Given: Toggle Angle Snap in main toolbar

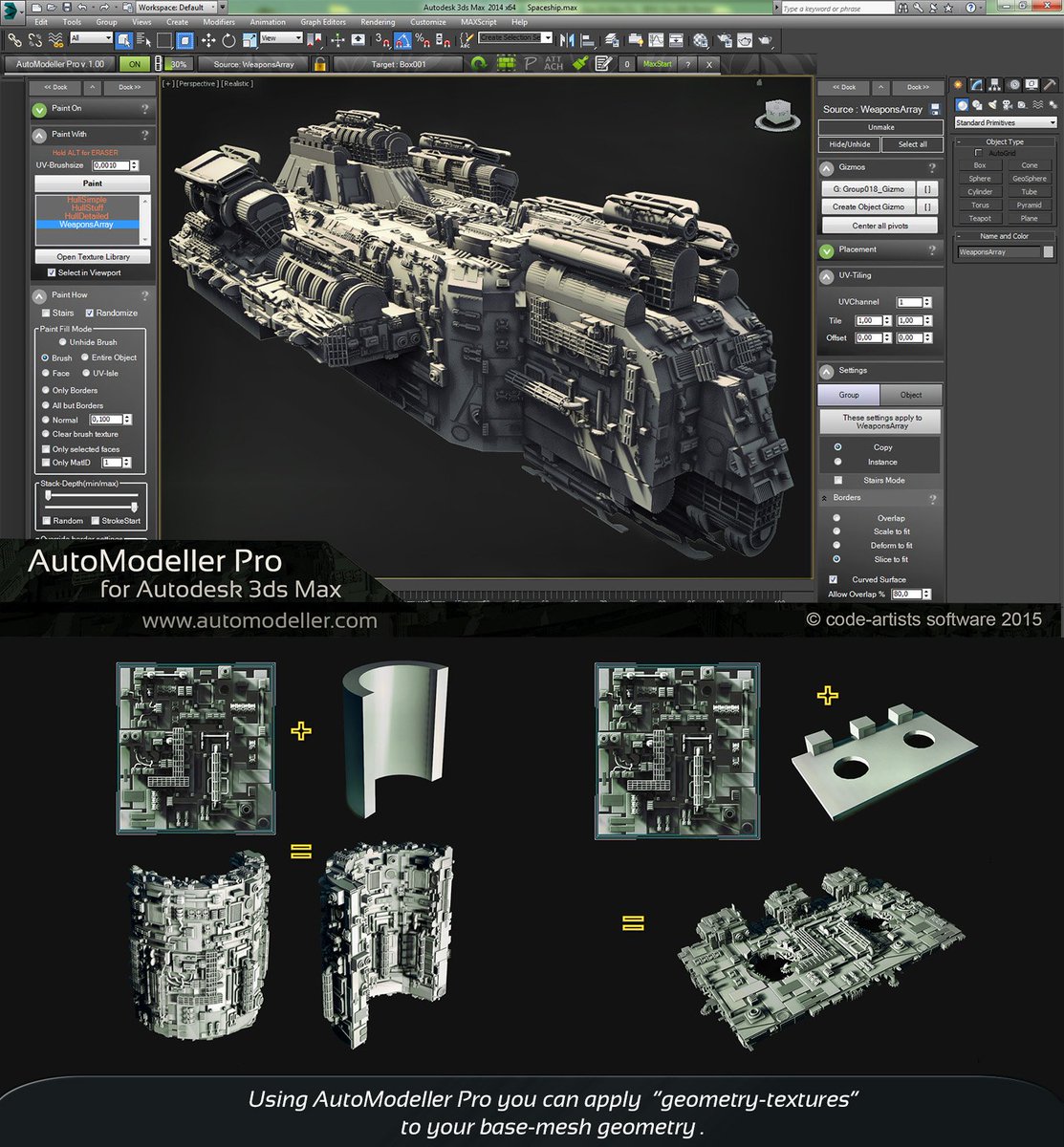Looking at the screenshot, I should click(402, 41).
